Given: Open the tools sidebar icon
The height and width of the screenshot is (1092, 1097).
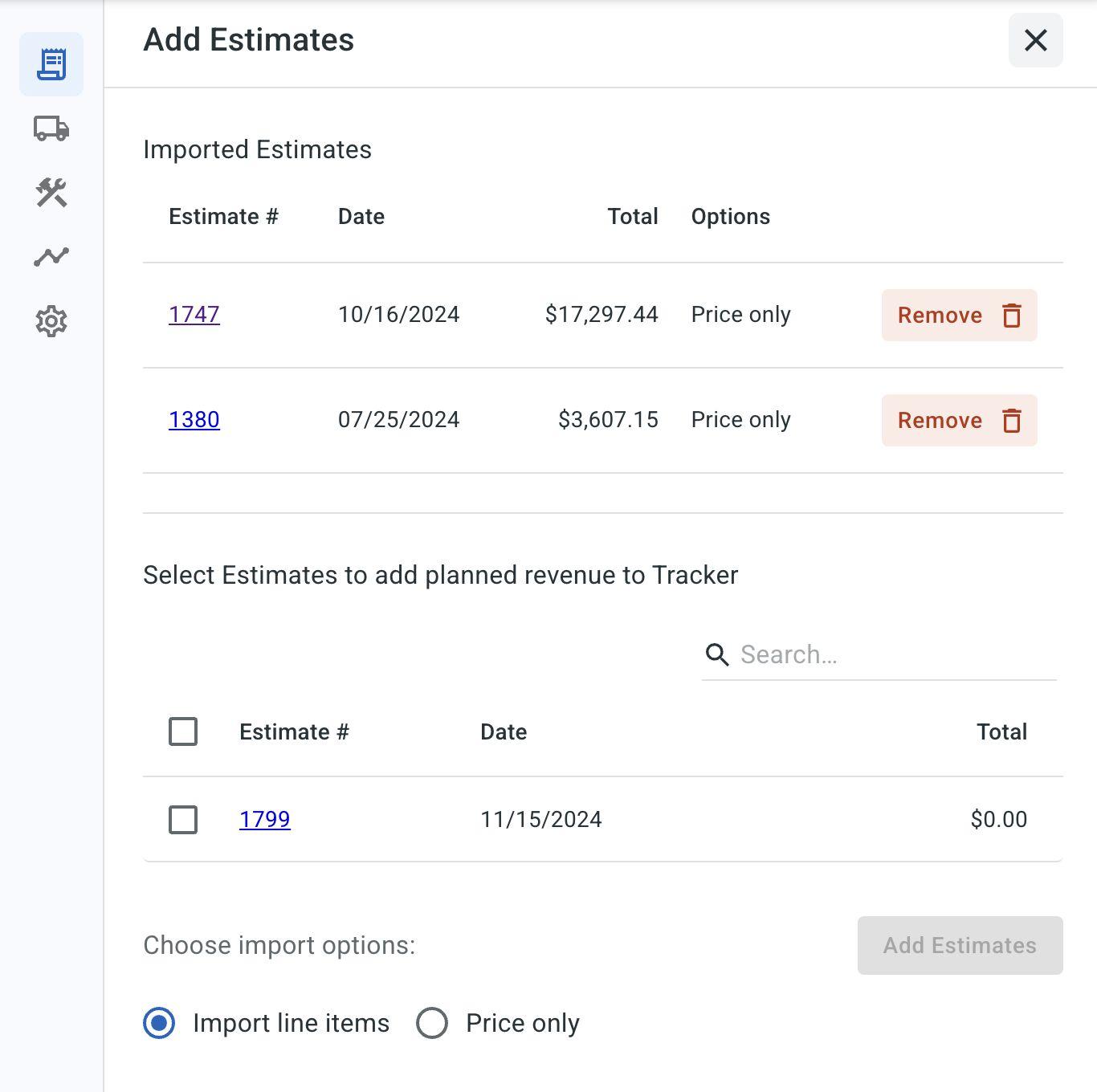Looking at the screenshot, I should [51, 193].
